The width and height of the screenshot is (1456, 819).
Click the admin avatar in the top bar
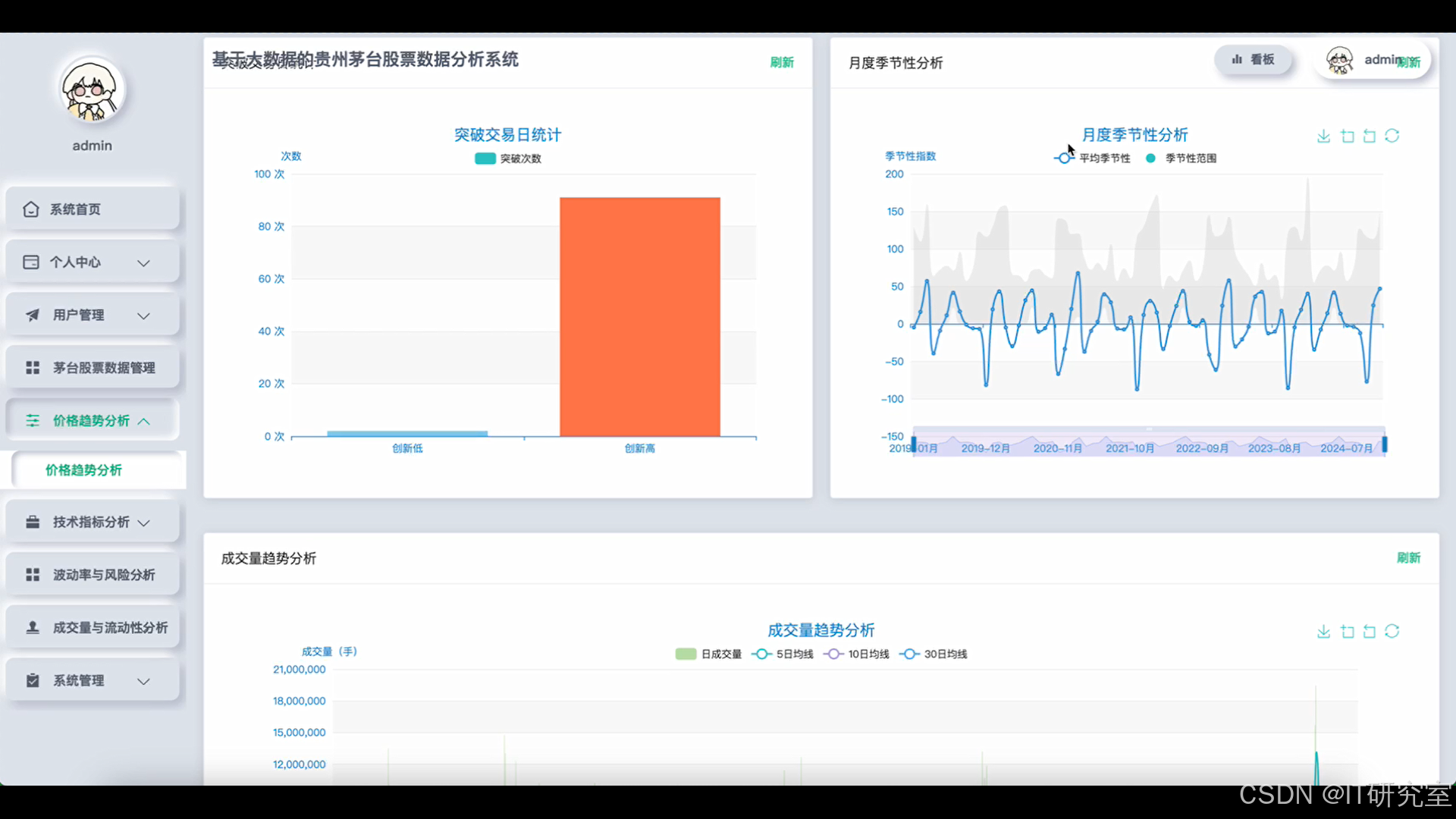pyautogui.click(x=1340, y=60)
